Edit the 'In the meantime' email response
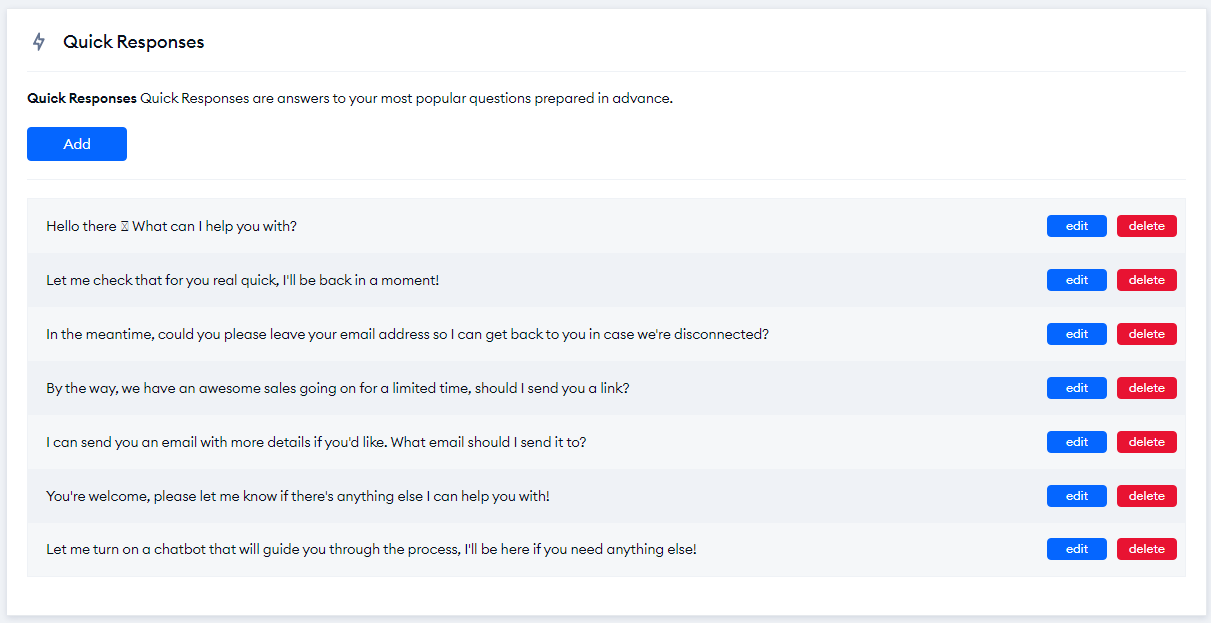 coord(1076,334)
